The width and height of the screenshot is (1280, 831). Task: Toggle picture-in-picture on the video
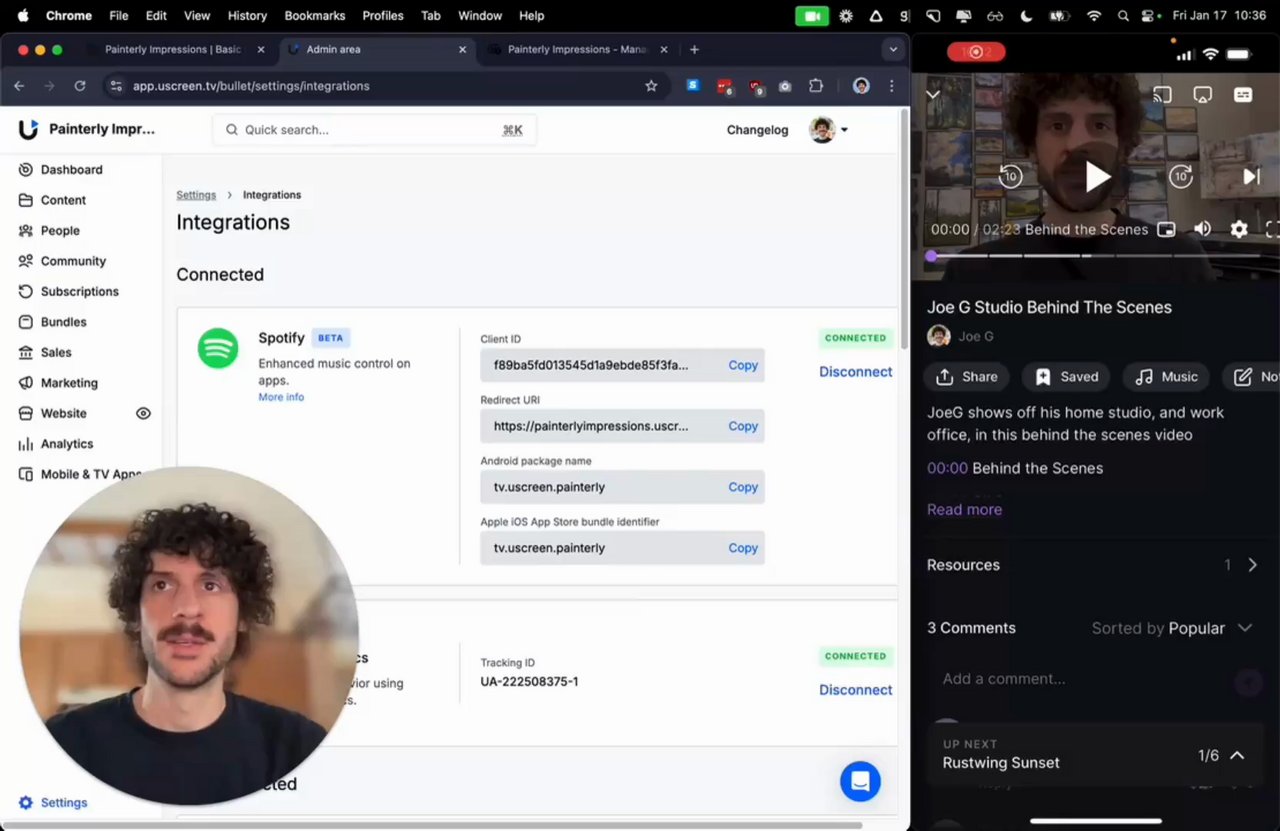point(1166,229)
